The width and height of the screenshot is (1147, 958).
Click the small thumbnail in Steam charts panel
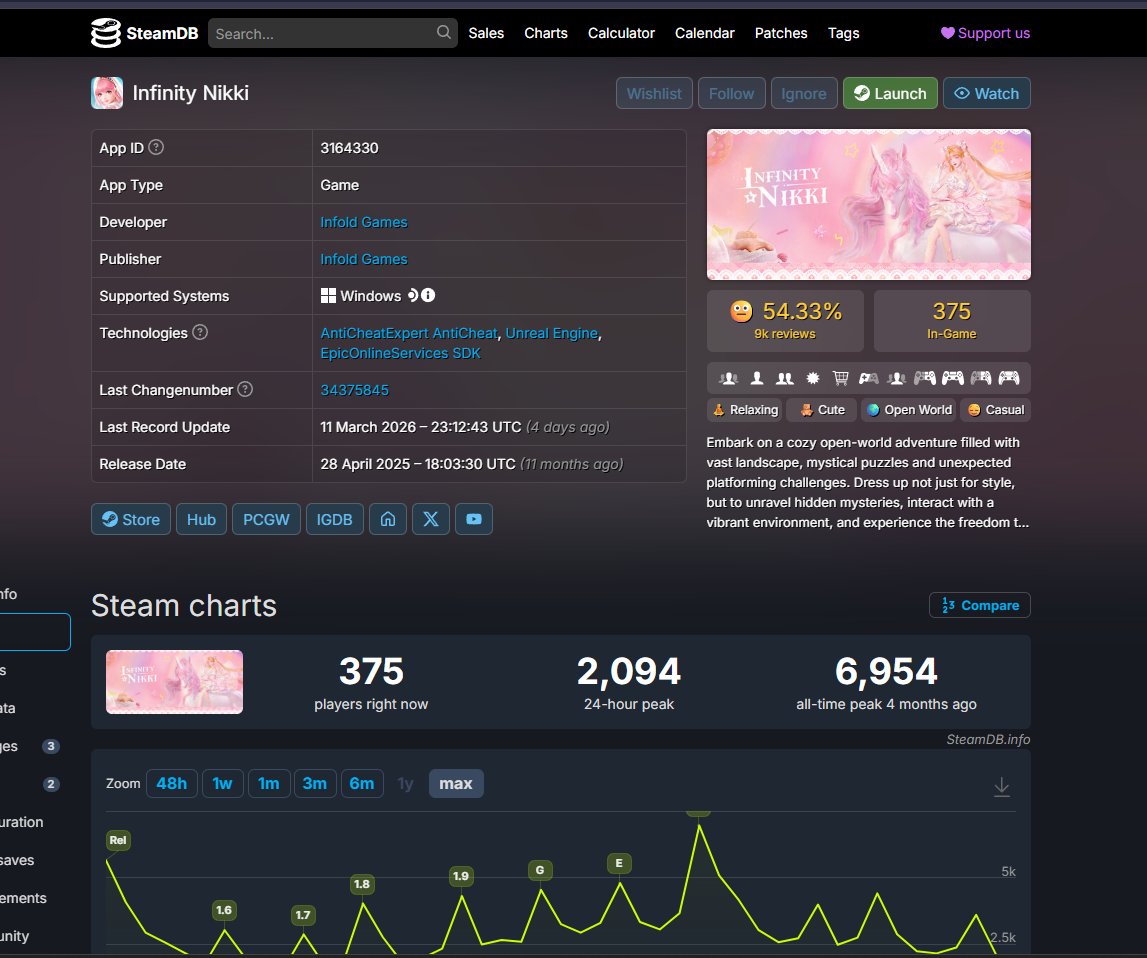pyautogui.click(x=174, y=682)
